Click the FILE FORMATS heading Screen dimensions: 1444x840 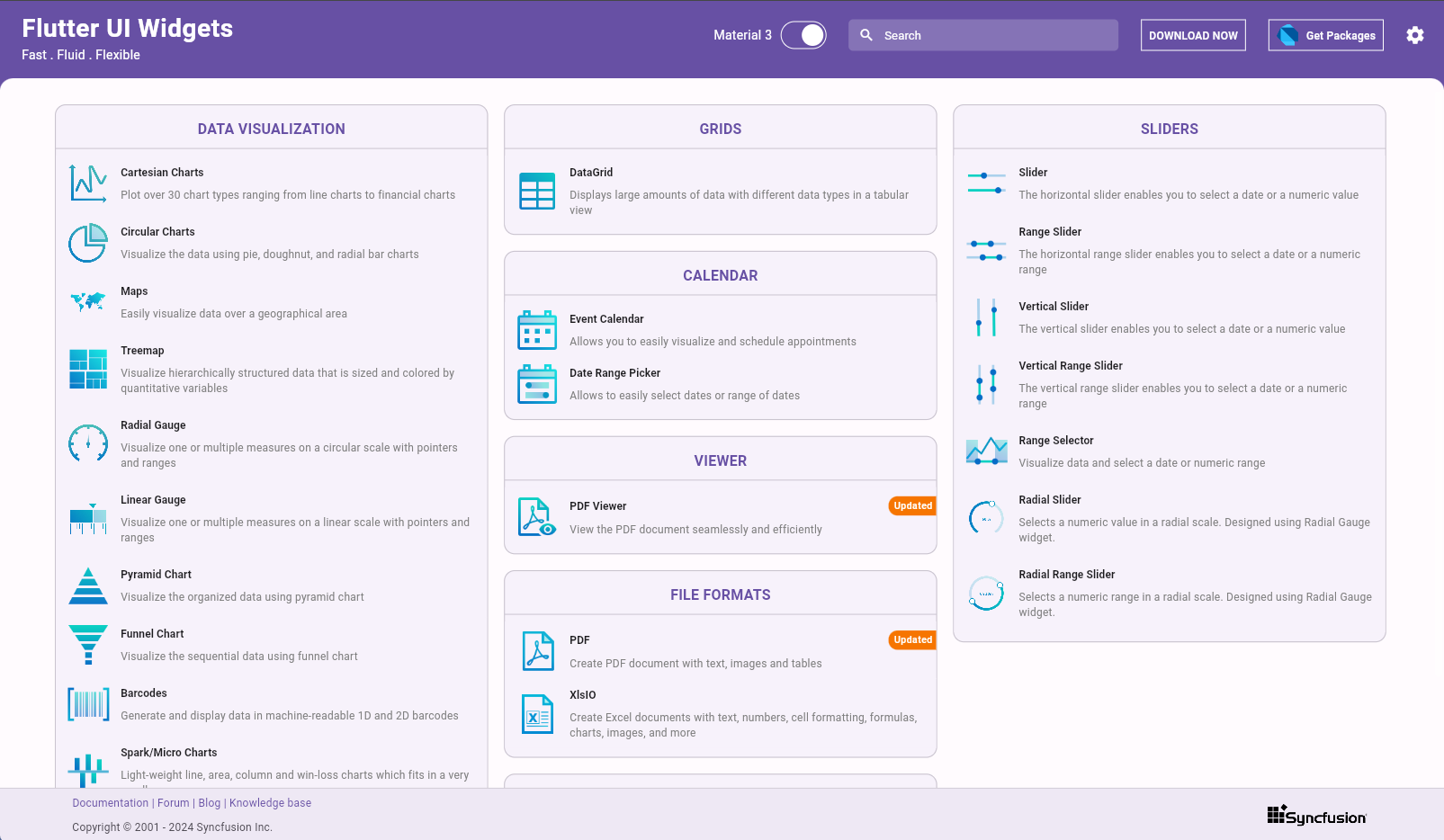pos(721,594)
